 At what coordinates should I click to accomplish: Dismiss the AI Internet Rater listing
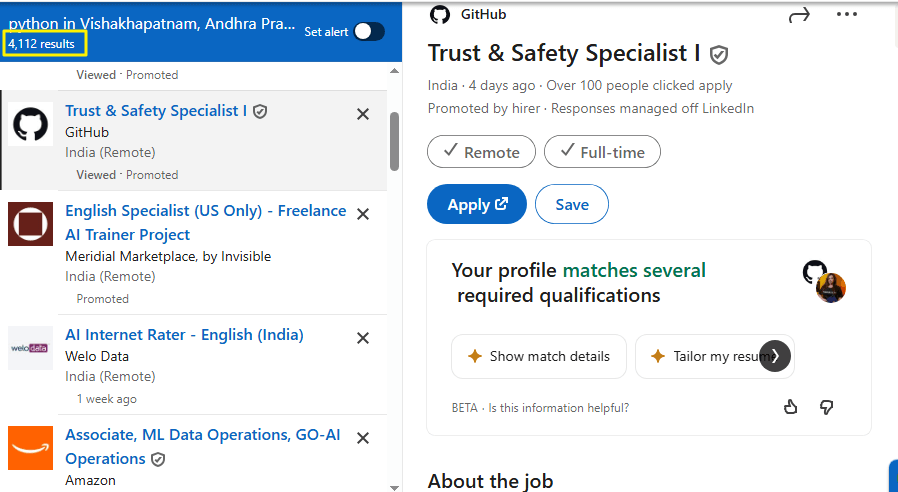pyautogui.click(x=363, y=339)
